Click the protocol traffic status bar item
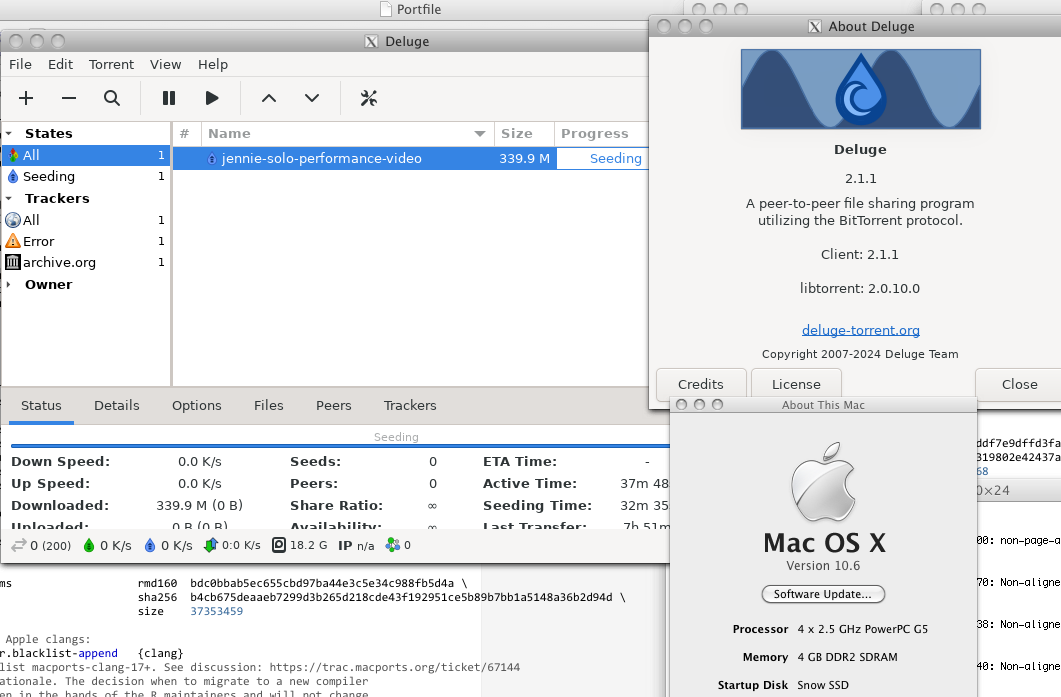This screenshot has width=1061, height=697. 232,545
